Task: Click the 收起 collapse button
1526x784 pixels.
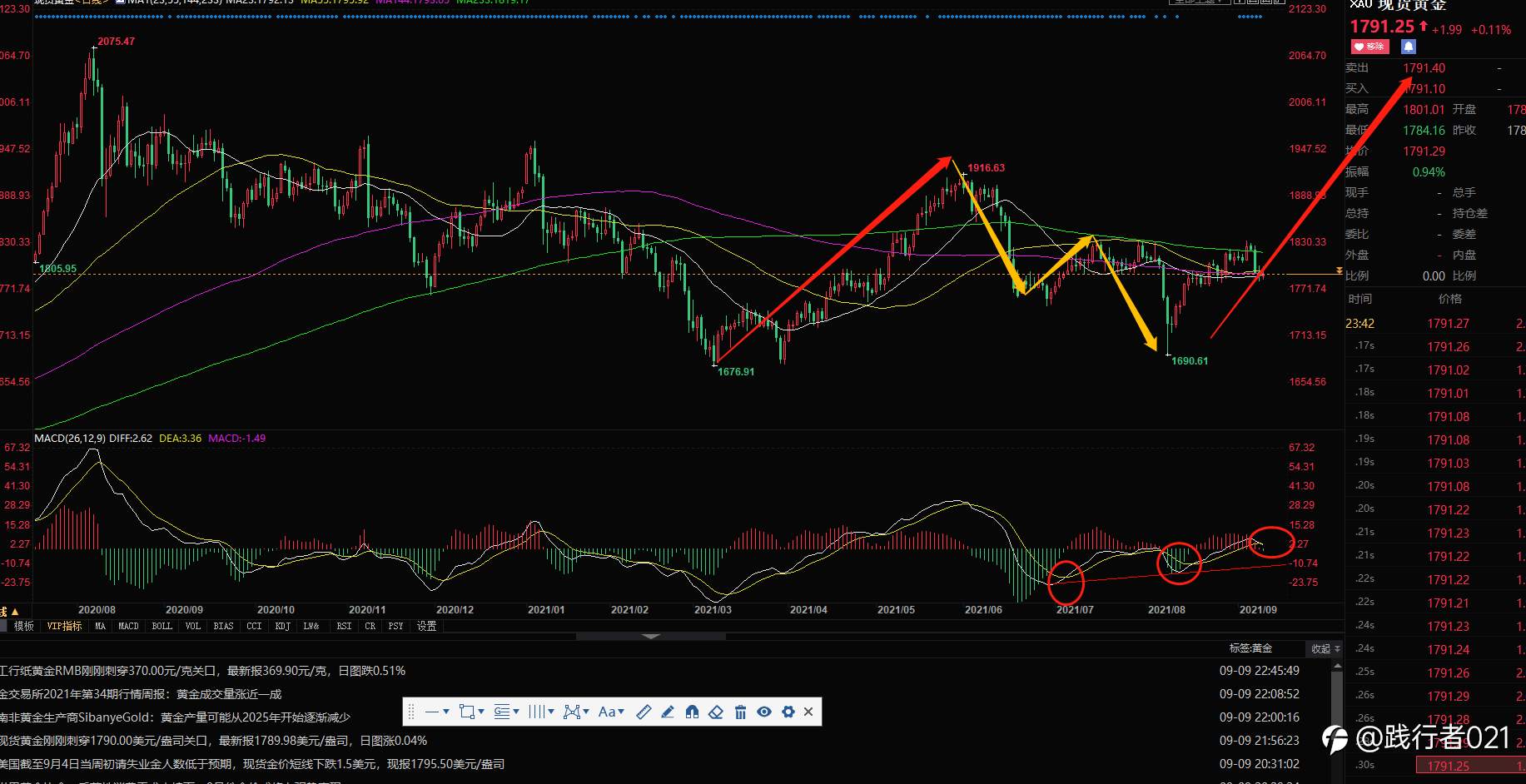Action: [1325, 648]
